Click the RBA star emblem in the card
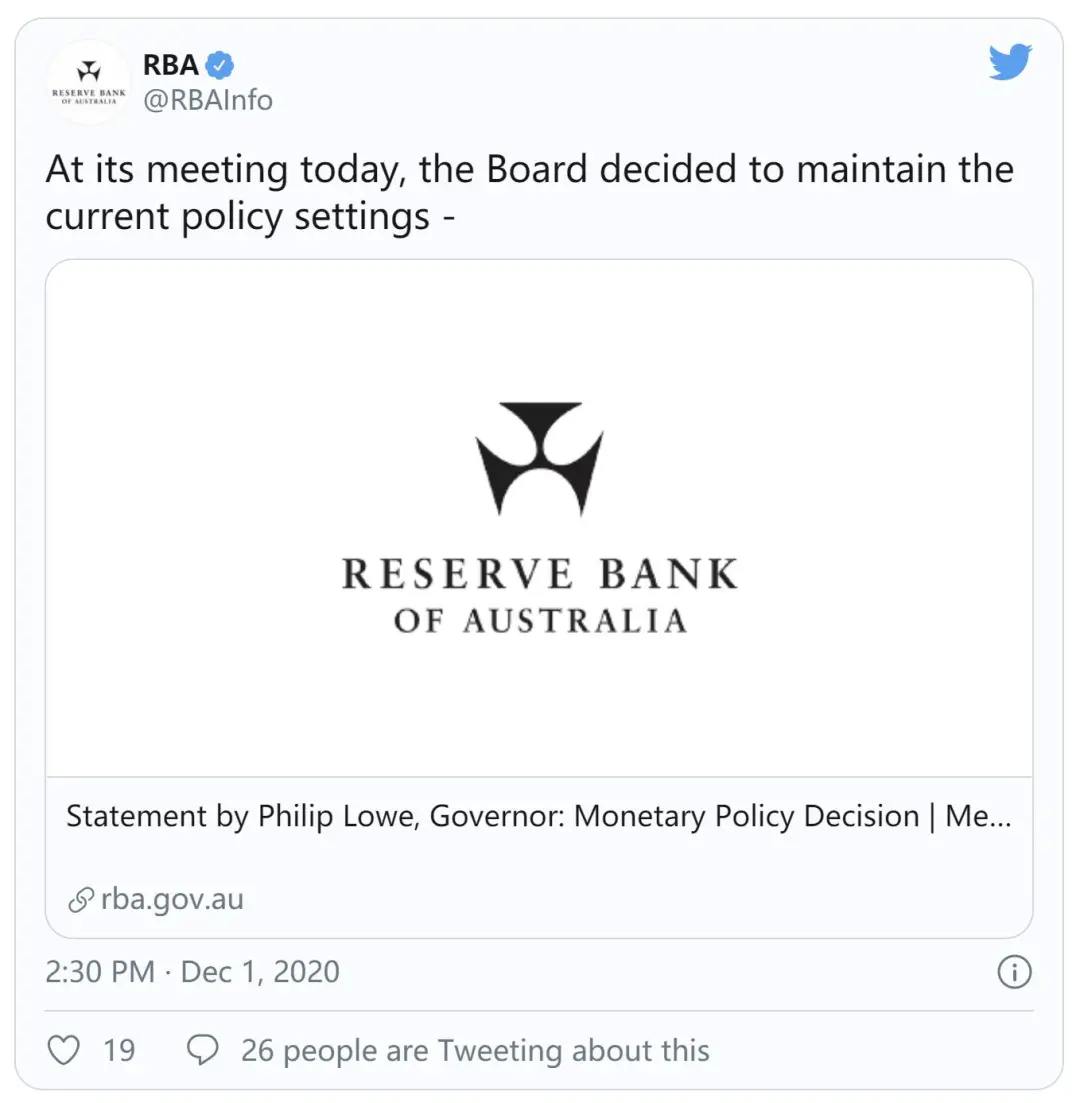The width and height of the screenshot is (1080, 1103). [x=540, y=458]
